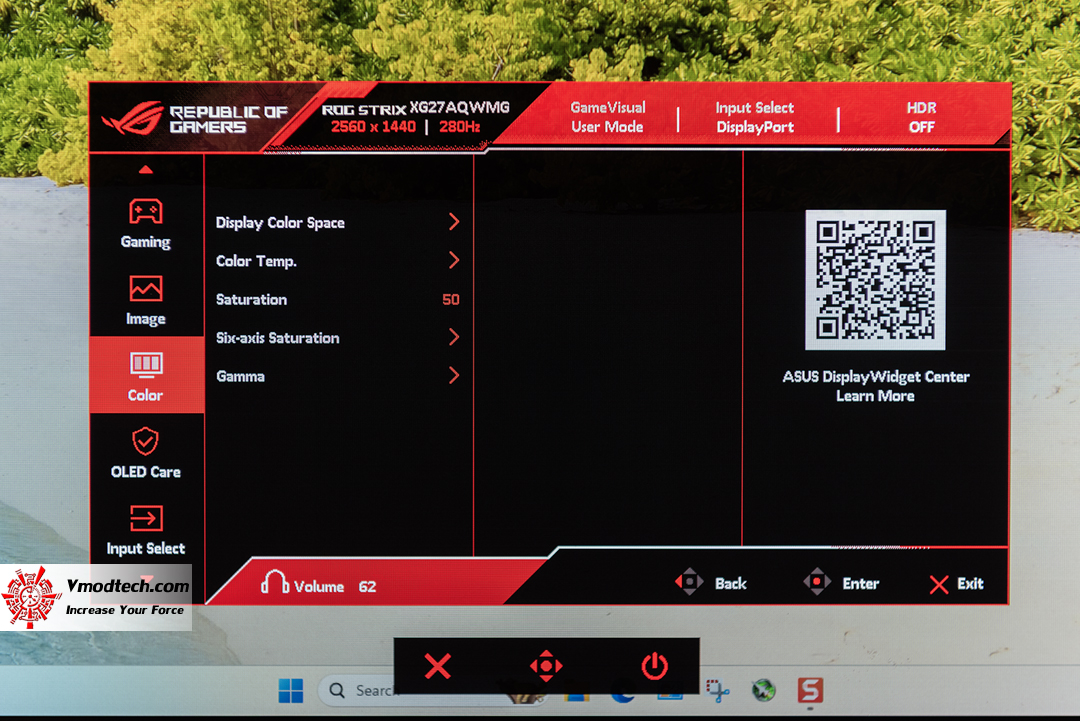The width and height of the screenshot is (1080, 721).
Task: Open the Input Select arrow icon
Action: (x=145, y=519)
